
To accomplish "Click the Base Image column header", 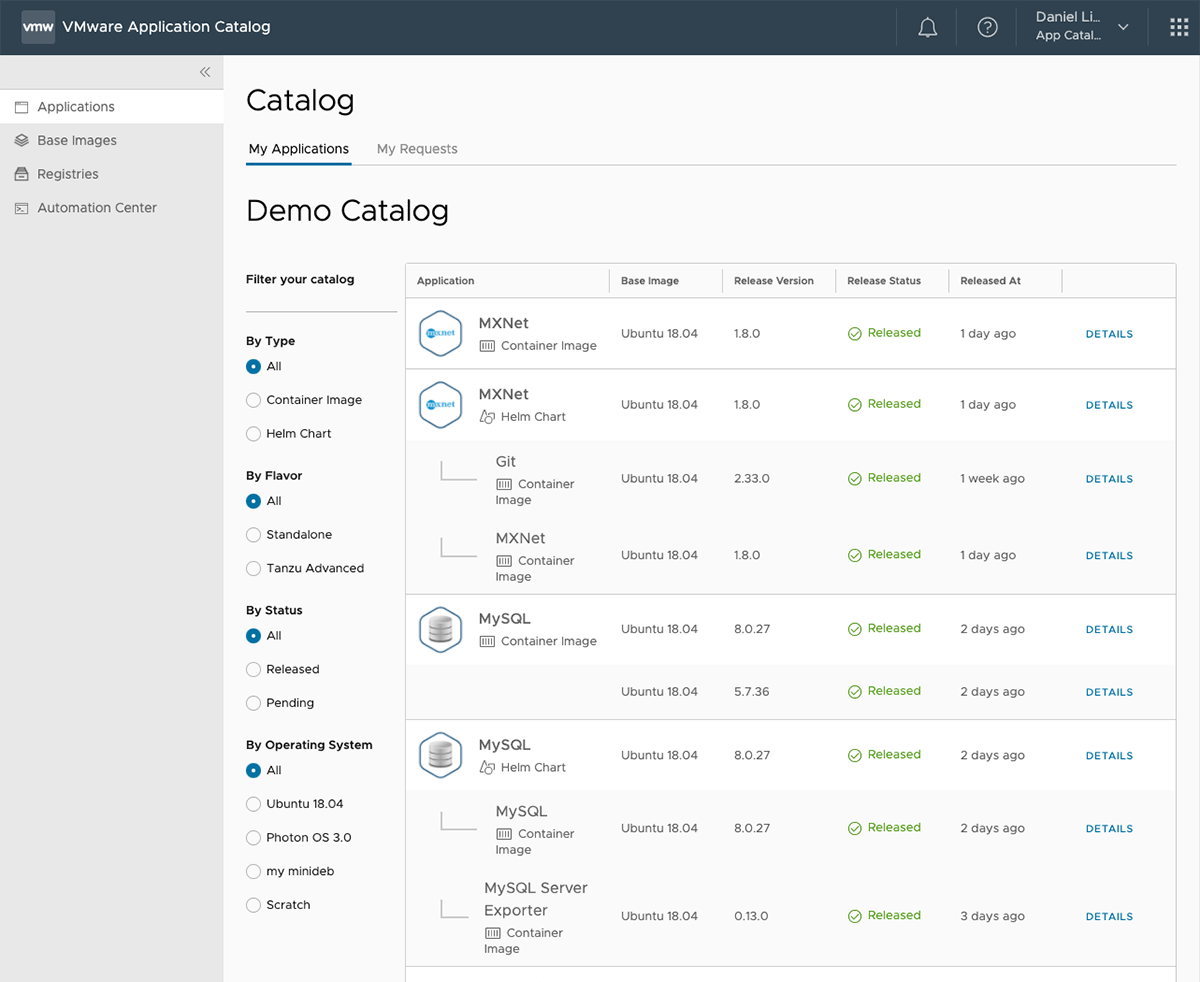I will coord(650,281).
